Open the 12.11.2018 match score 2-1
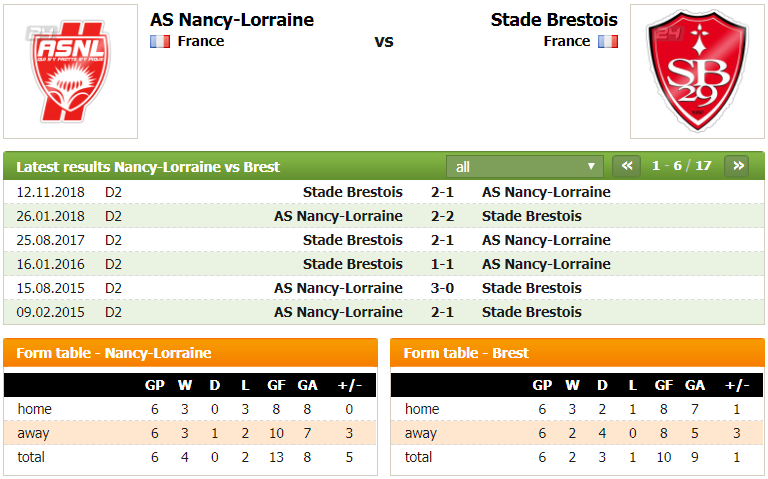Image resolution: width=768 pixels, height=479 pixels. 442,192
